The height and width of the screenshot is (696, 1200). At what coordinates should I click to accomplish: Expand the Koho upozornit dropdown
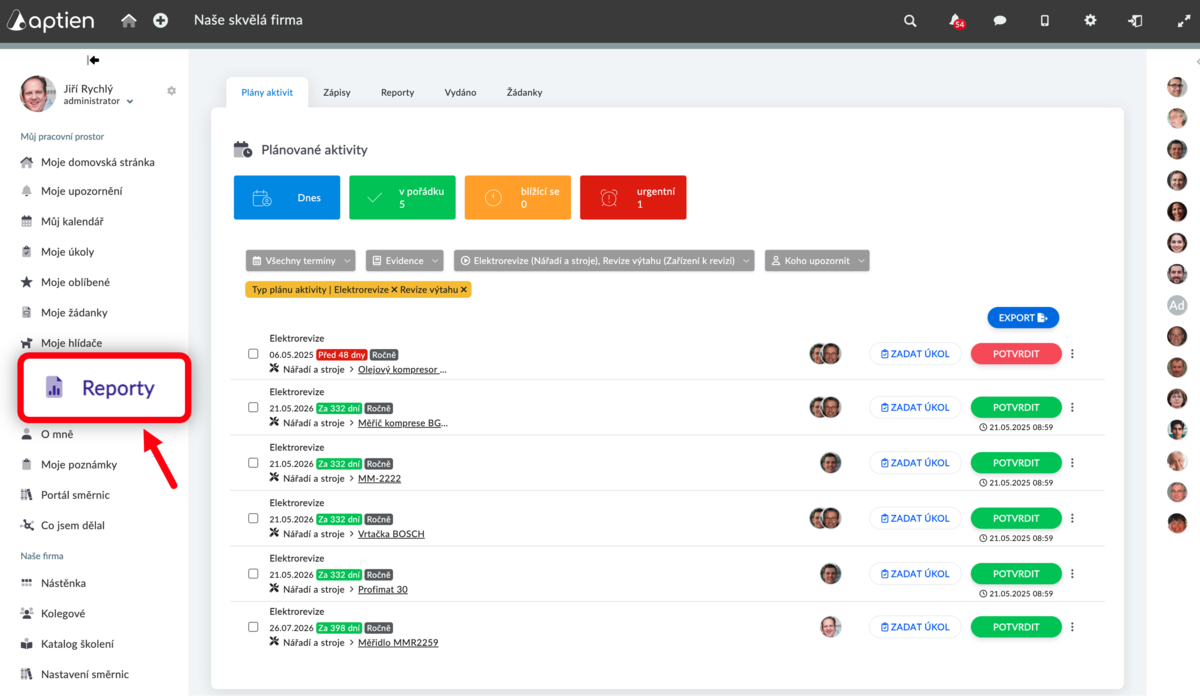pyautogui.click(x=817, y=260)
